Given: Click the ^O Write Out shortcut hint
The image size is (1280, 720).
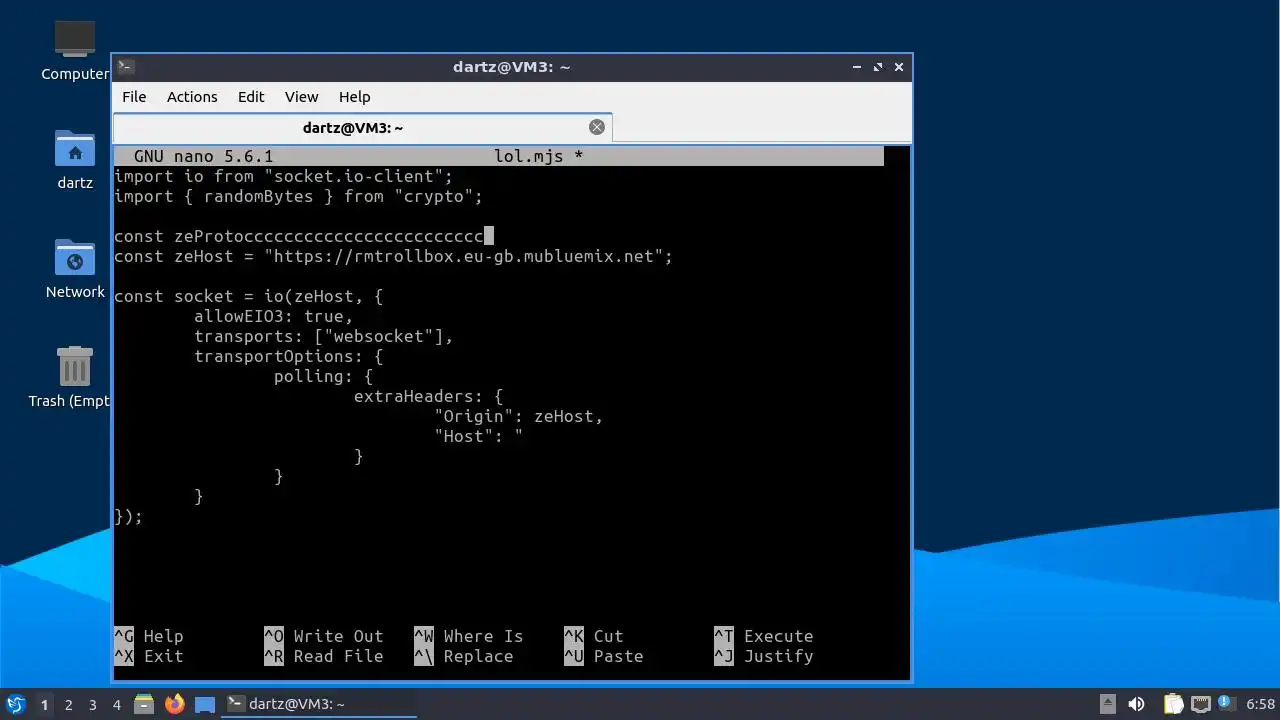Looking at the screenshot, I should pos(323,636).
